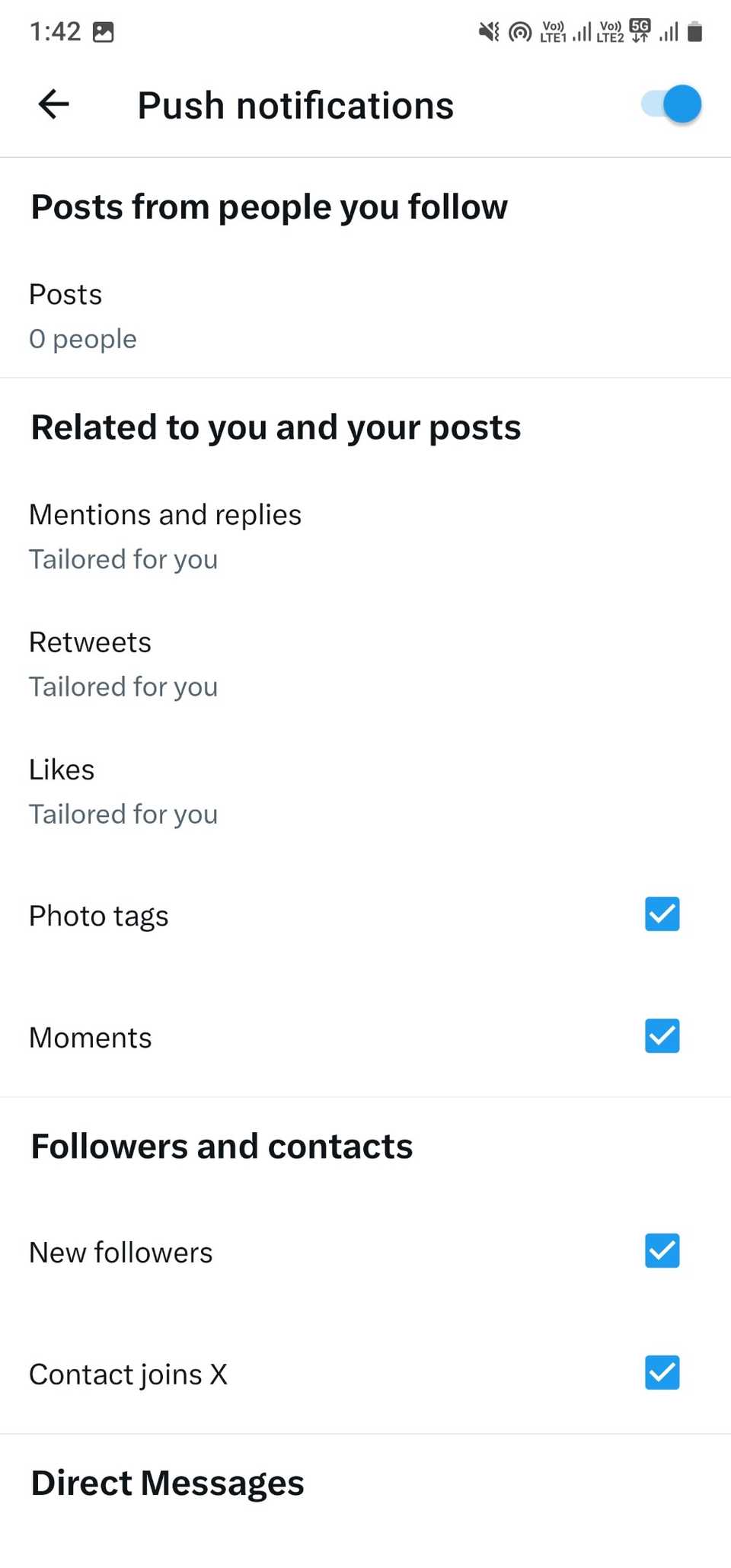Screen dimensions: 731x1568
Task: Disable Moments notifications
Action: pyautogui.click(x=661, y=1036)
